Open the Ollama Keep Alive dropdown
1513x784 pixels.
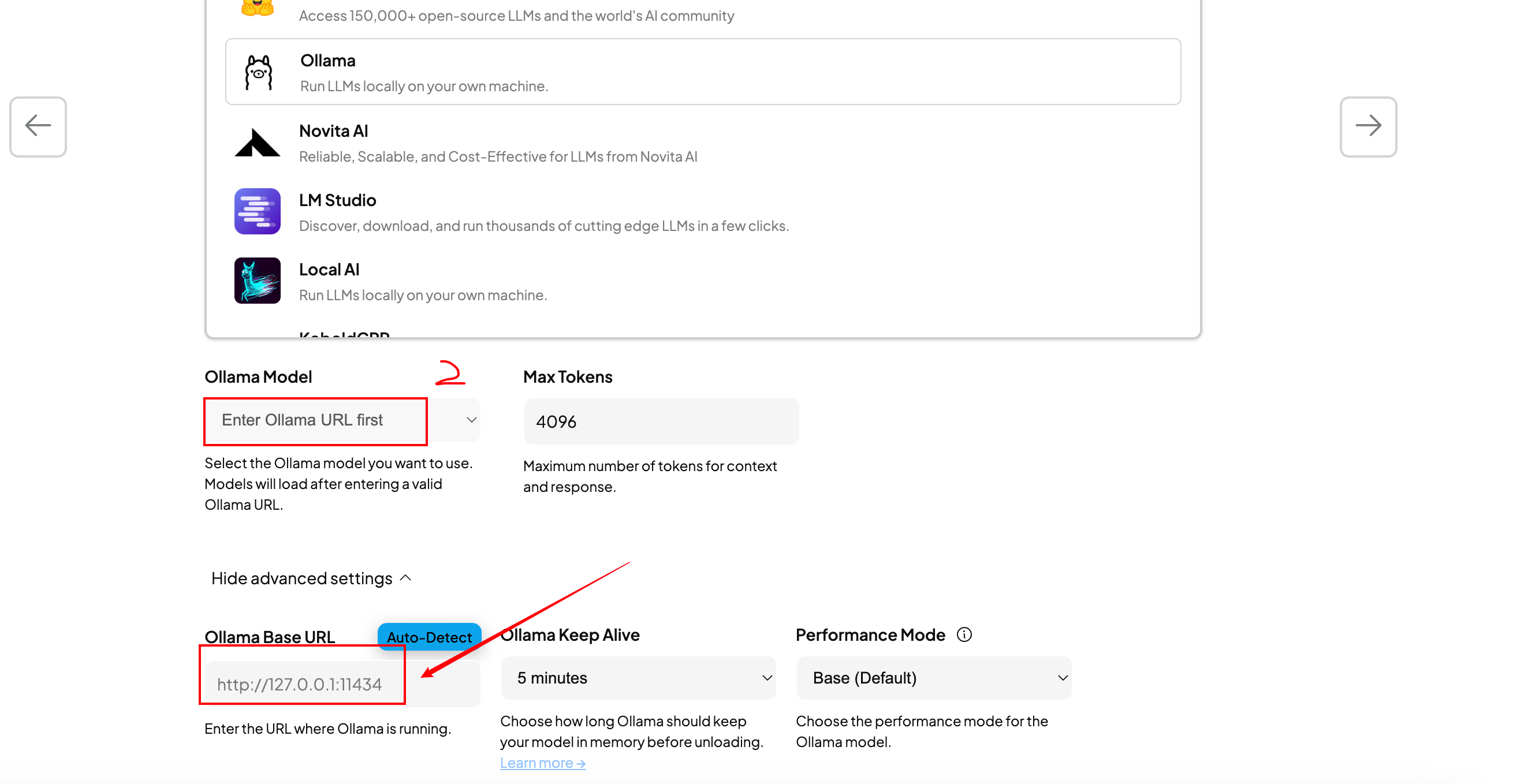[x=638, y=678]
